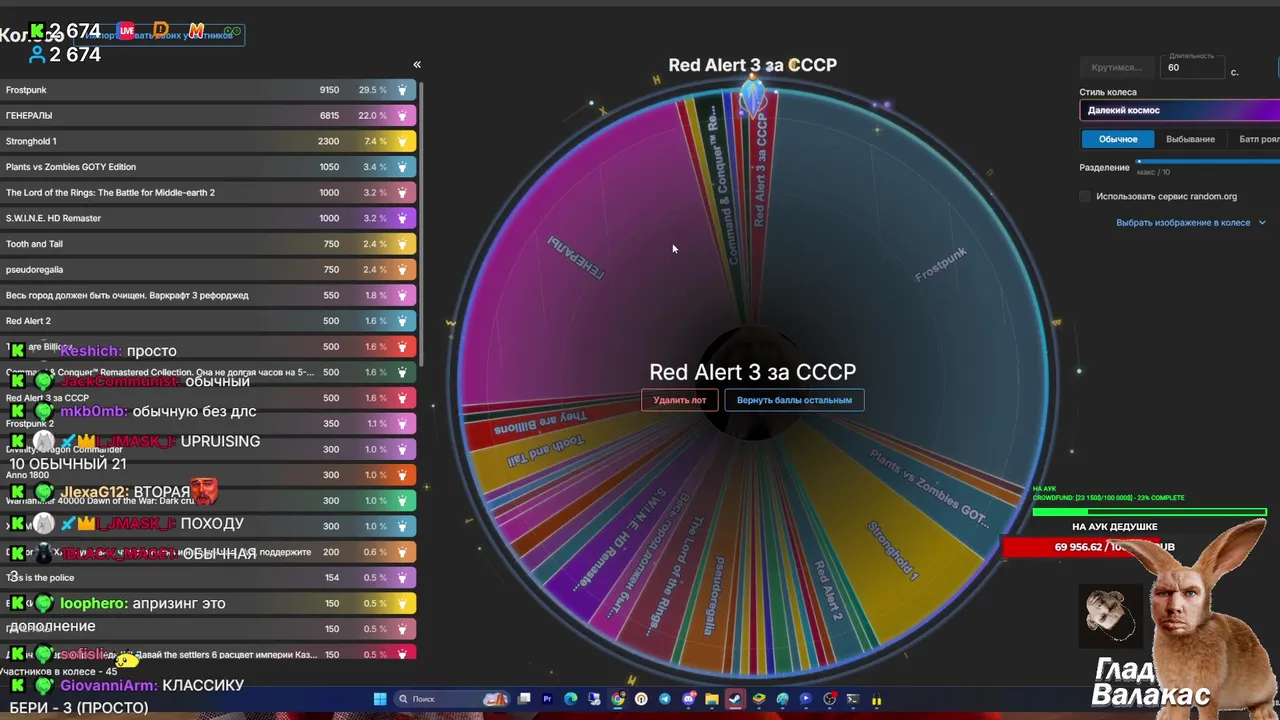Click the S.W.I.N.E. HD Remaster lot name
This screenshot has width=1280, height=720.
53,218
